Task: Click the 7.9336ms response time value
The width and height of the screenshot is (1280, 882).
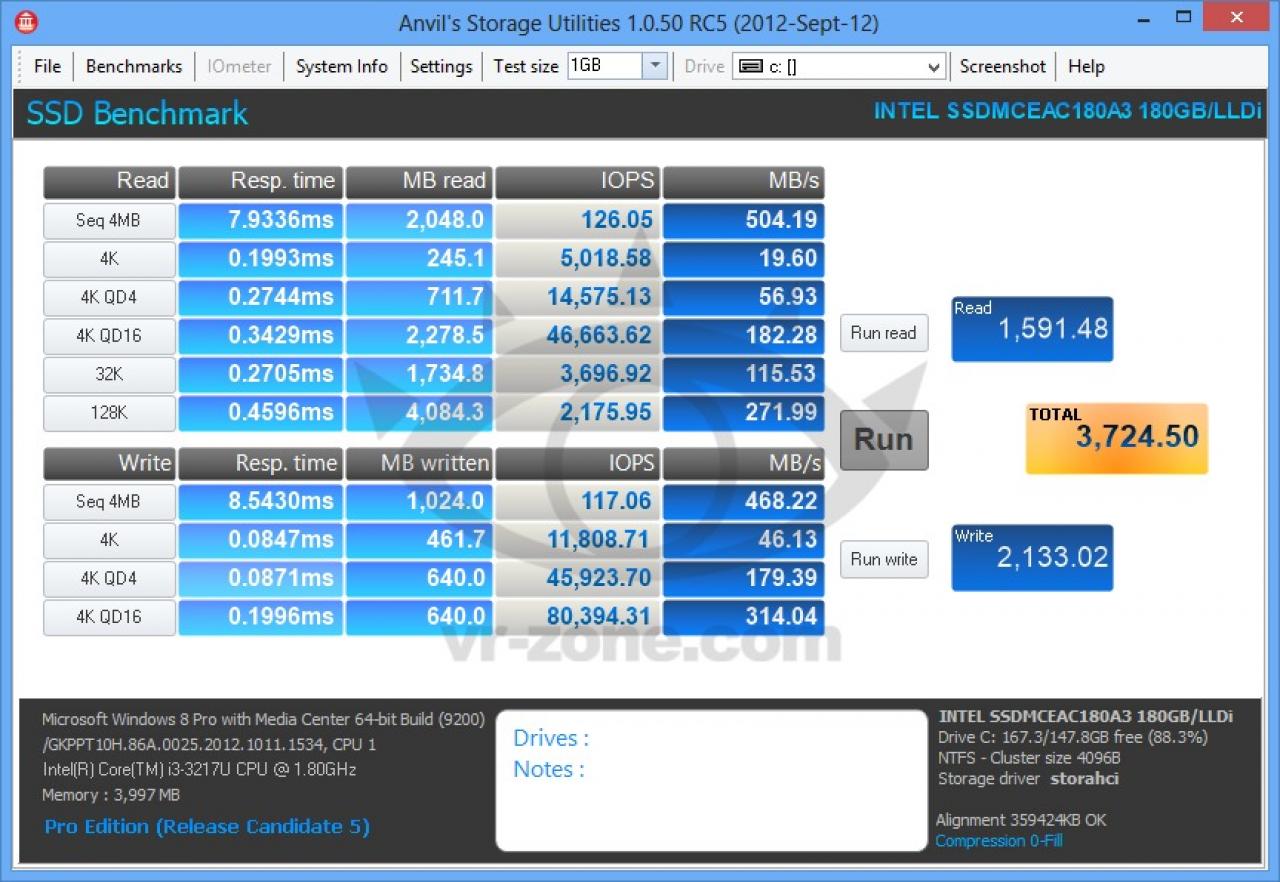Action: pyautogui.click(x=260, y=220)
